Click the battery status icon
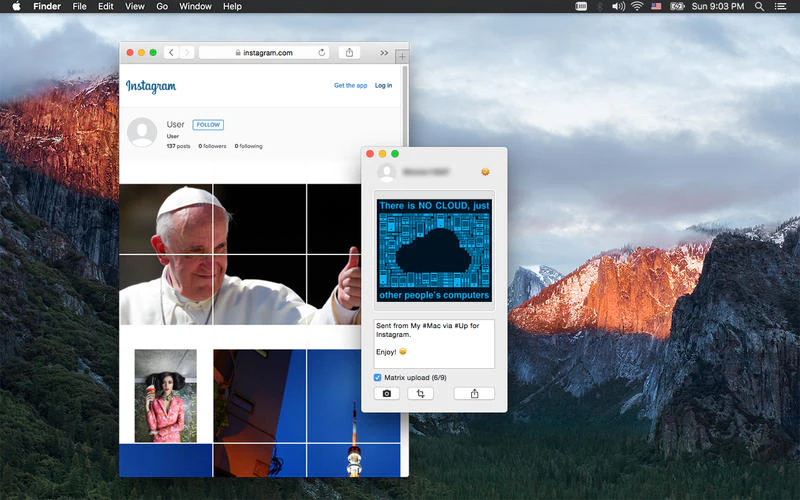The width and height of the screenshot is (800, 500). [x=677, y=6]
